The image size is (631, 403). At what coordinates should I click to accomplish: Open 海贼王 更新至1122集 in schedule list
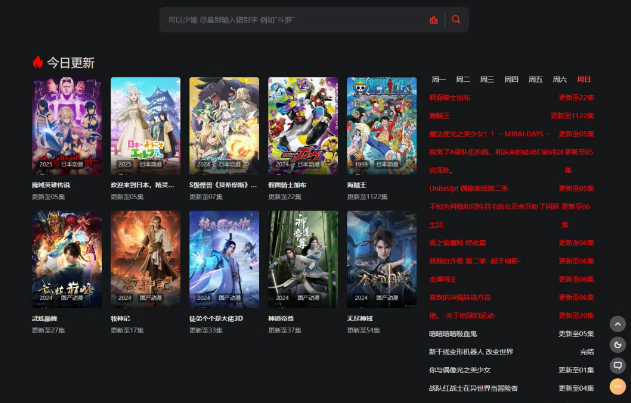[511, 116]
